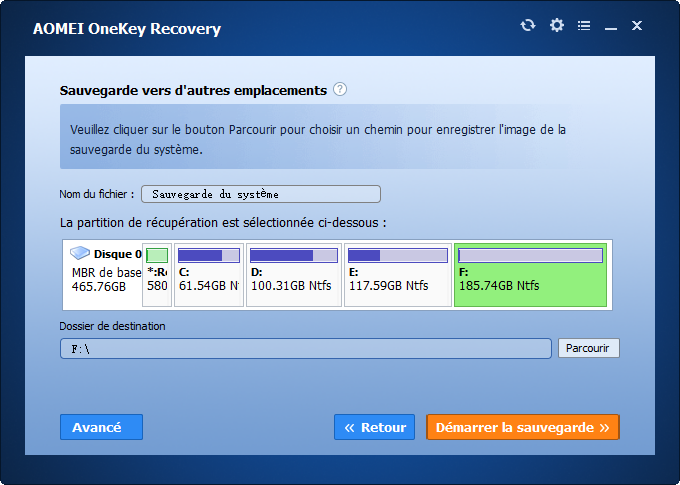Screen dimensions: 680x485
Task: Click Démarrer la sauvegarde button
Action: pos(523,427)
